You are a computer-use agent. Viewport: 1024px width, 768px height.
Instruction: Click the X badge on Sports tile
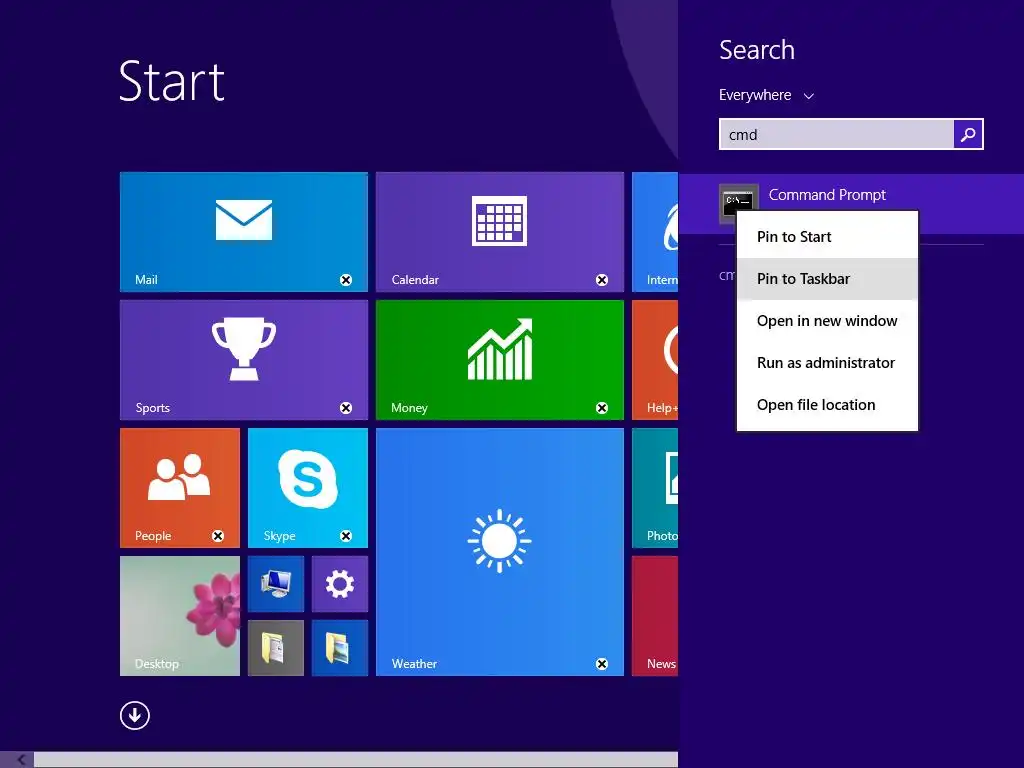(345, 408)
